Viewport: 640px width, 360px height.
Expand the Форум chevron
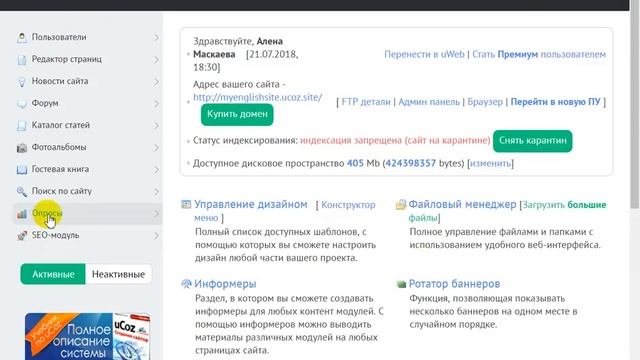pos(156,104)
